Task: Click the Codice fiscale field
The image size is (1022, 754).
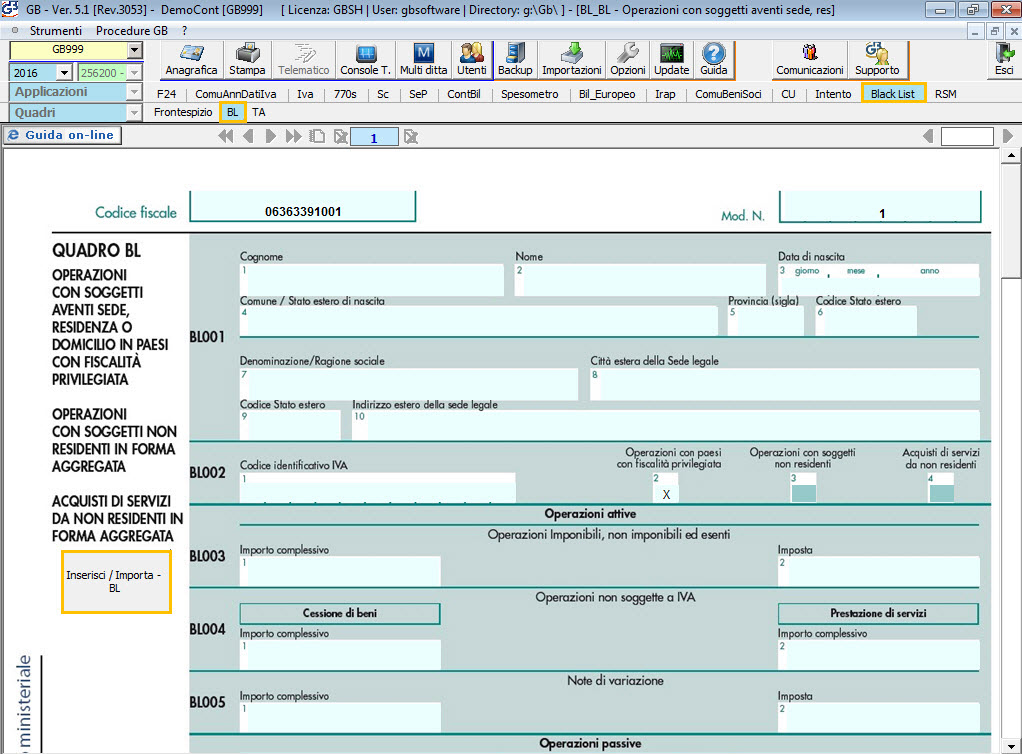Action: point(302,207)
